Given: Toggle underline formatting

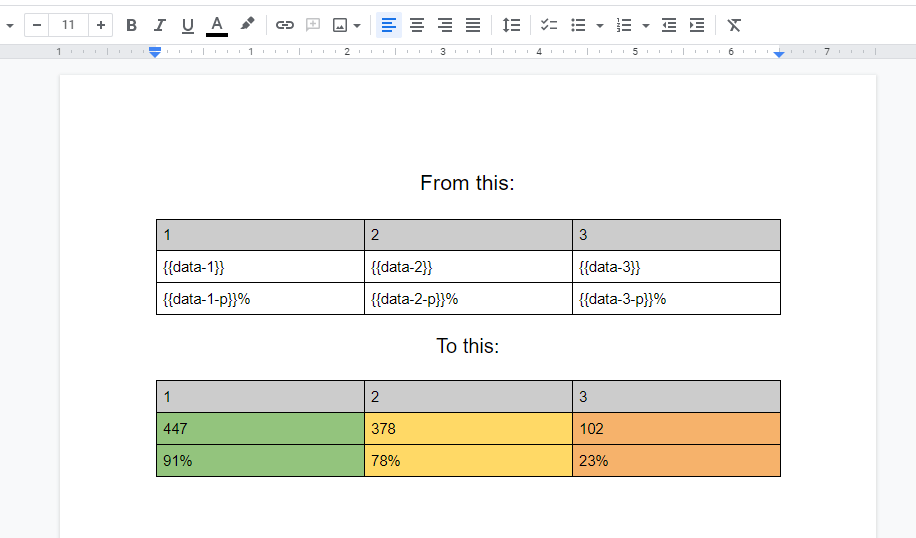Looking at the screenshot, I should tap(188, 25).
